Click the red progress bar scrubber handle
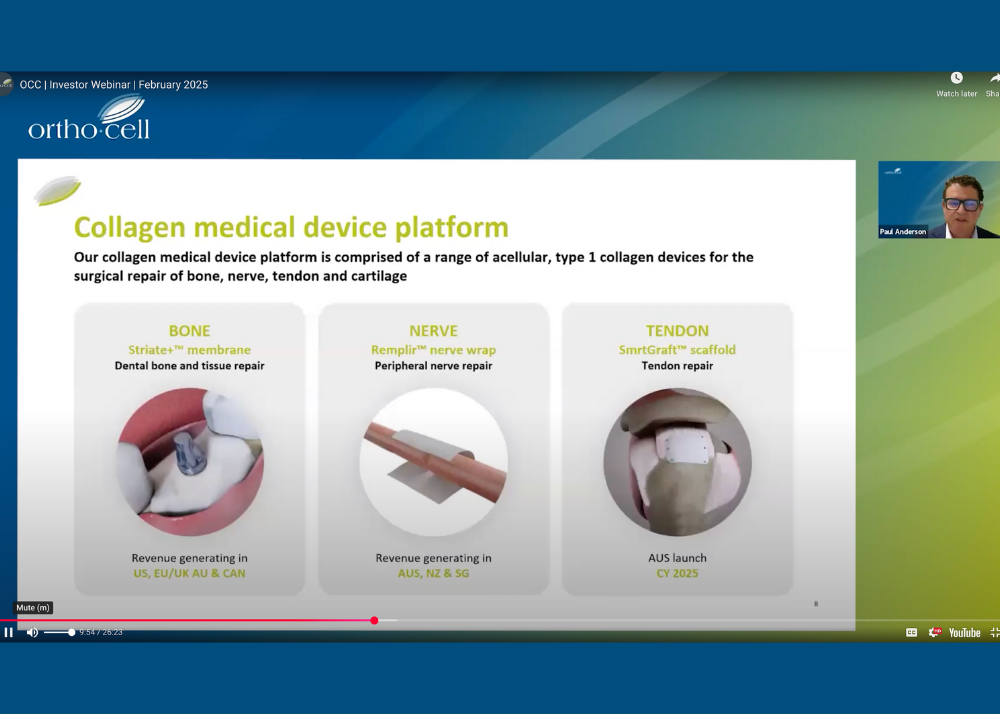Screen dimensions: 1000x714 click(374, 620)
